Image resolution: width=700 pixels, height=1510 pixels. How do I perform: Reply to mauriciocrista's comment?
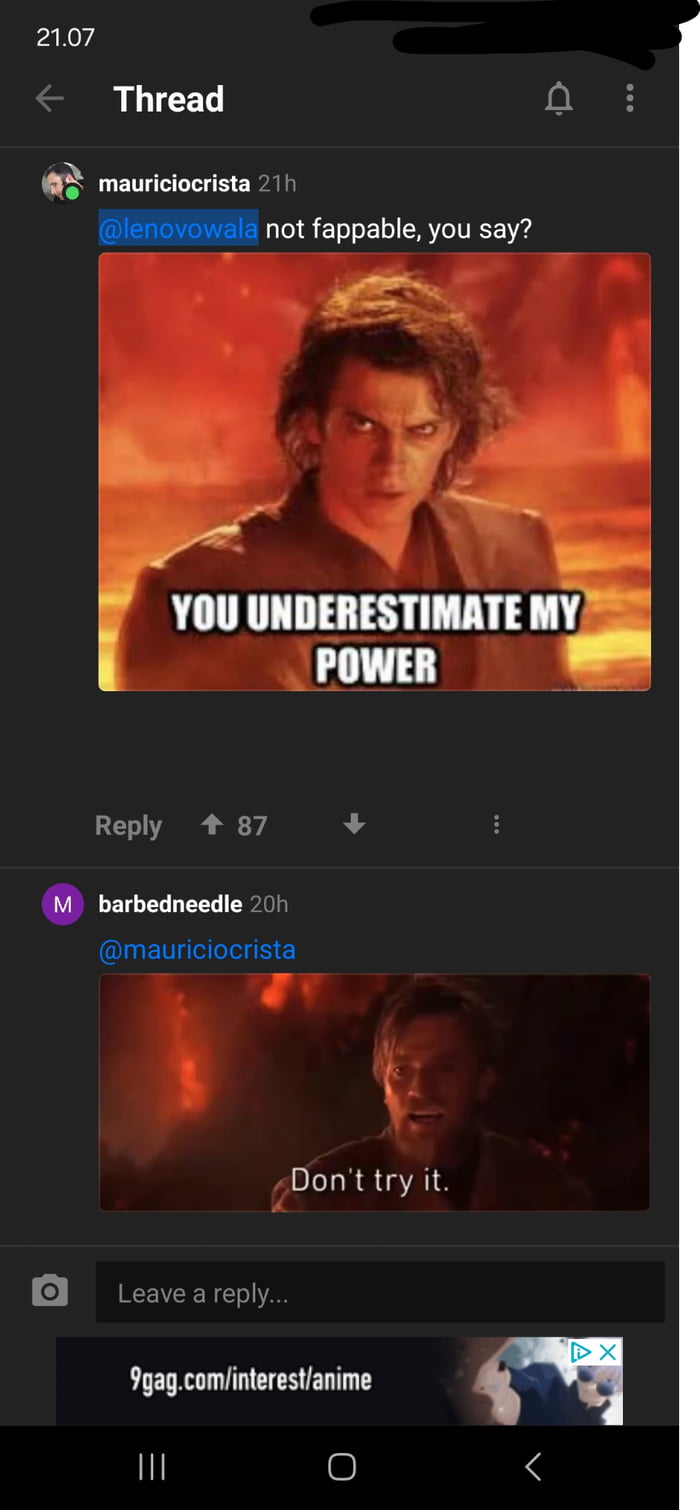point(128,826)
